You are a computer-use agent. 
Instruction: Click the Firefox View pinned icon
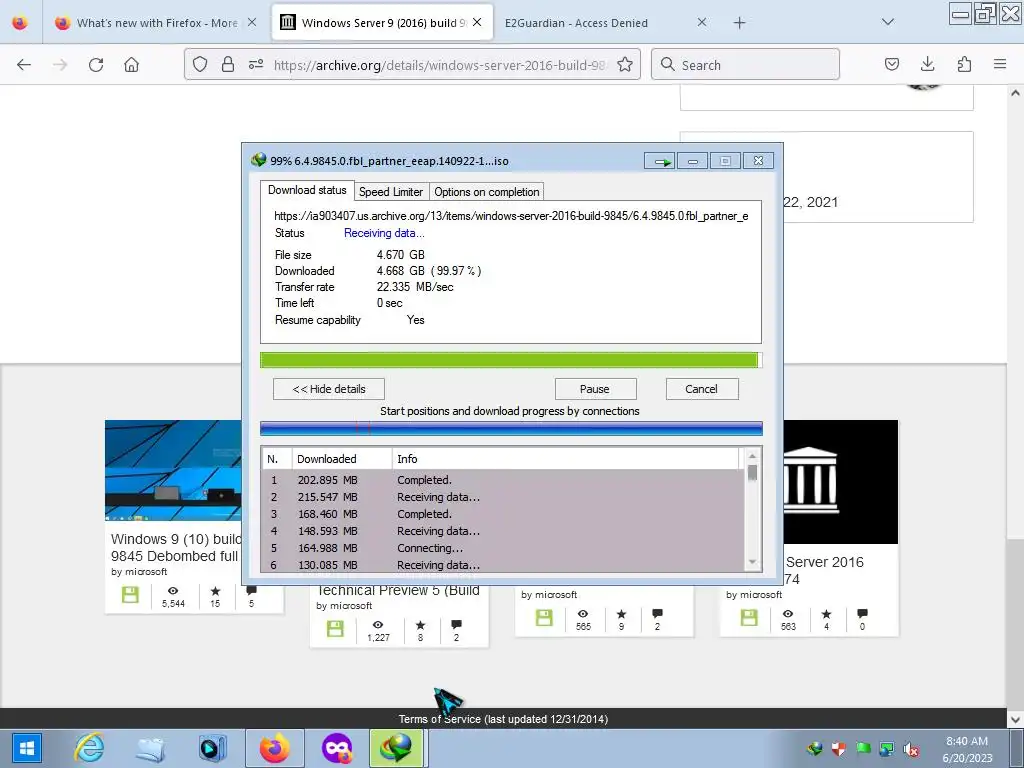pos(20,23)
